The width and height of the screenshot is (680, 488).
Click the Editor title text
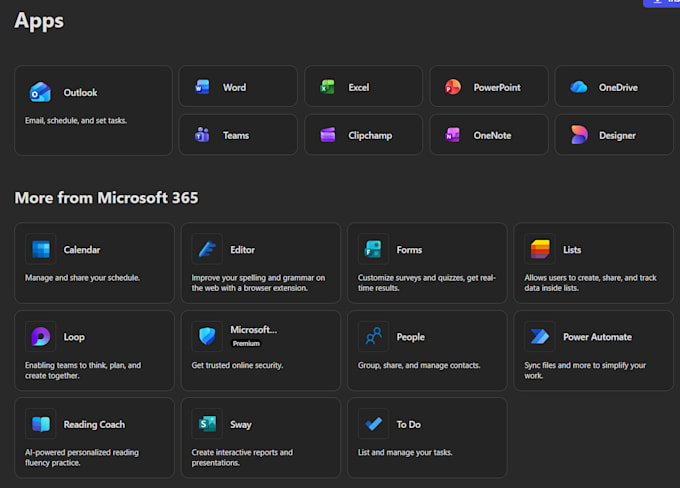point(242,250)
